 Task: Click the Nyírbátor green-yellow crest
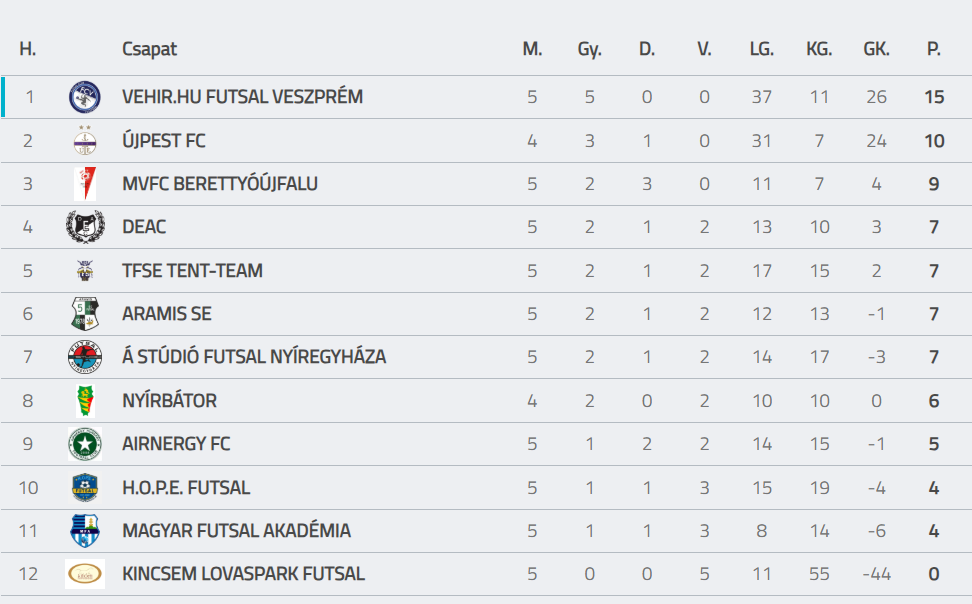coord(85,401)
